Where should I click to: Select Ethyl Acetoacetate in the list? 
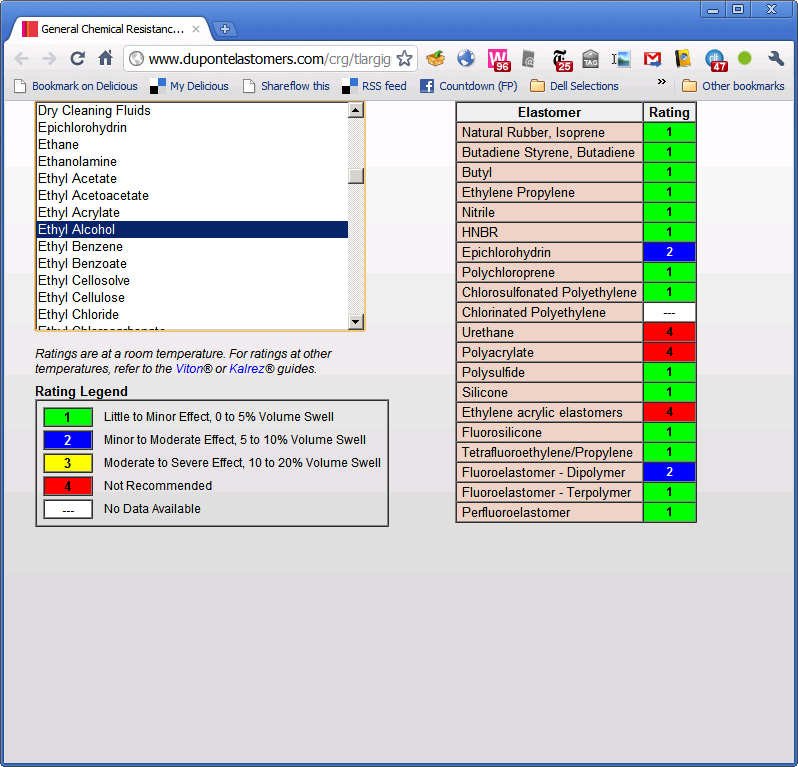[x=192, y=195]
